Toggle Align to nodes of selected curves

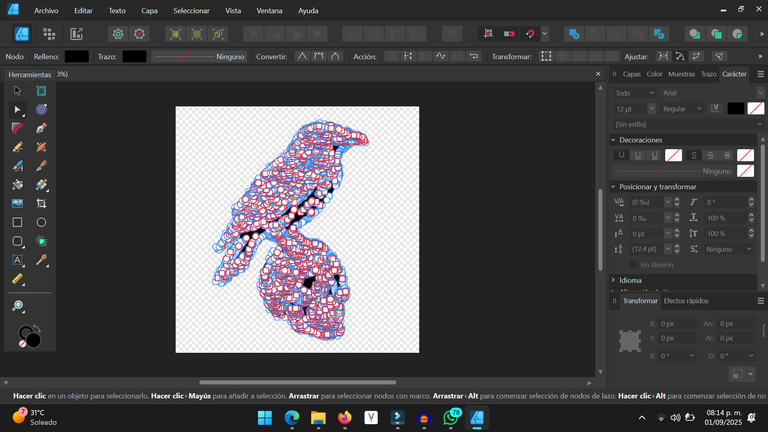coord(663,56)
